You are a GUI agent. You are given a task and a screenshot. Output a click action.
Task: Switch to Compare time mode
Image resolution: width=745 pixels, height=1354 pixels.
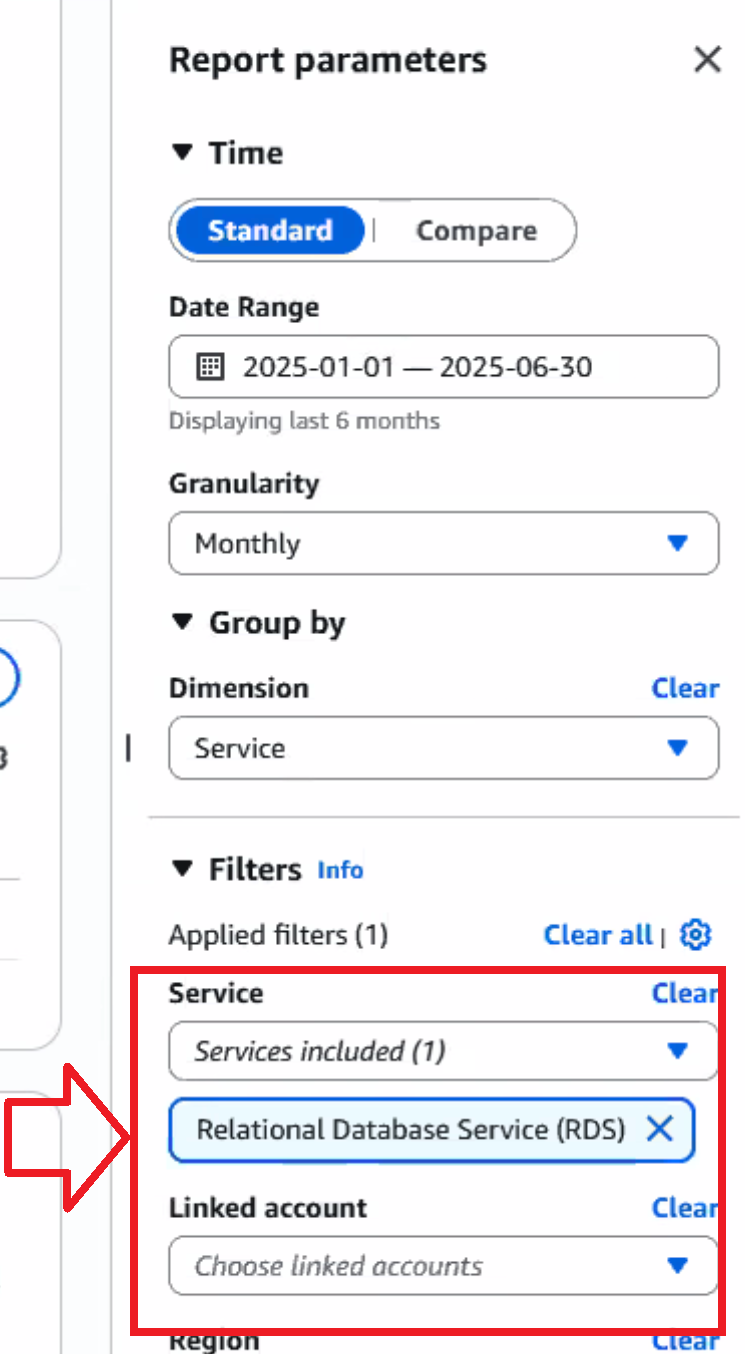476,231
